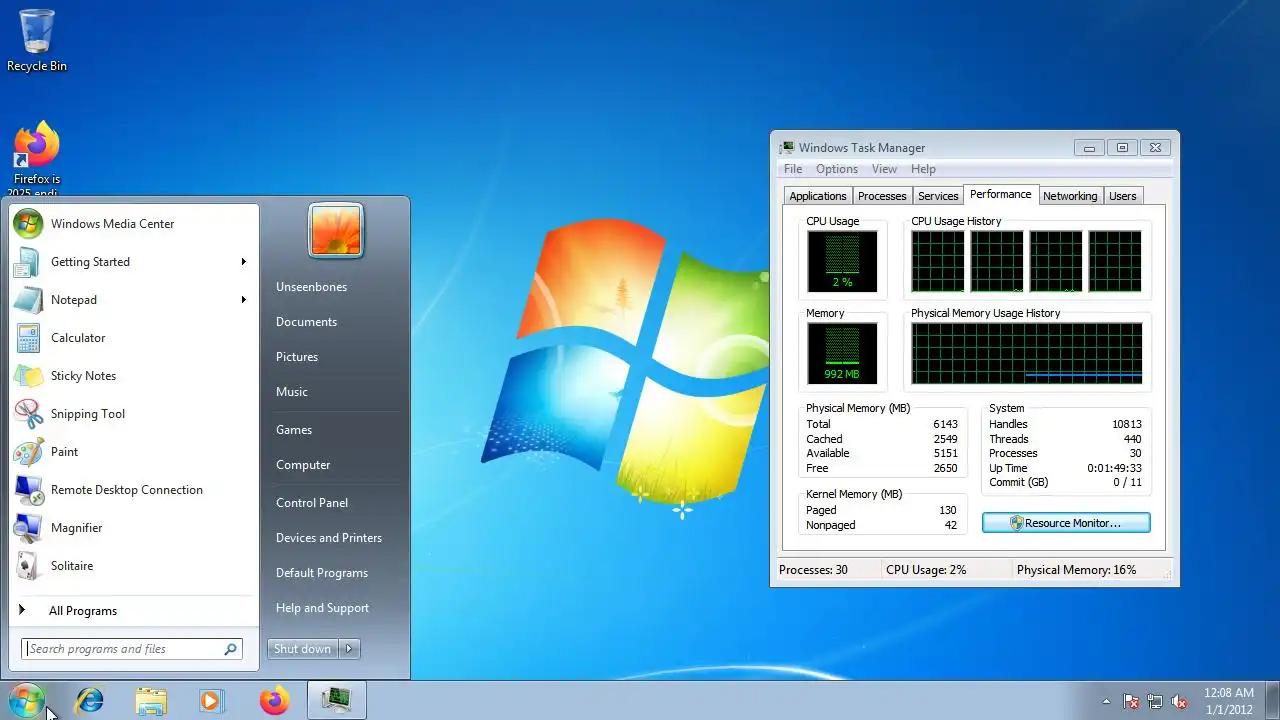The height and width of the screenshot is (720, 1280).
Task: Click the Resource Monitor button
Action: [1066, 523]
